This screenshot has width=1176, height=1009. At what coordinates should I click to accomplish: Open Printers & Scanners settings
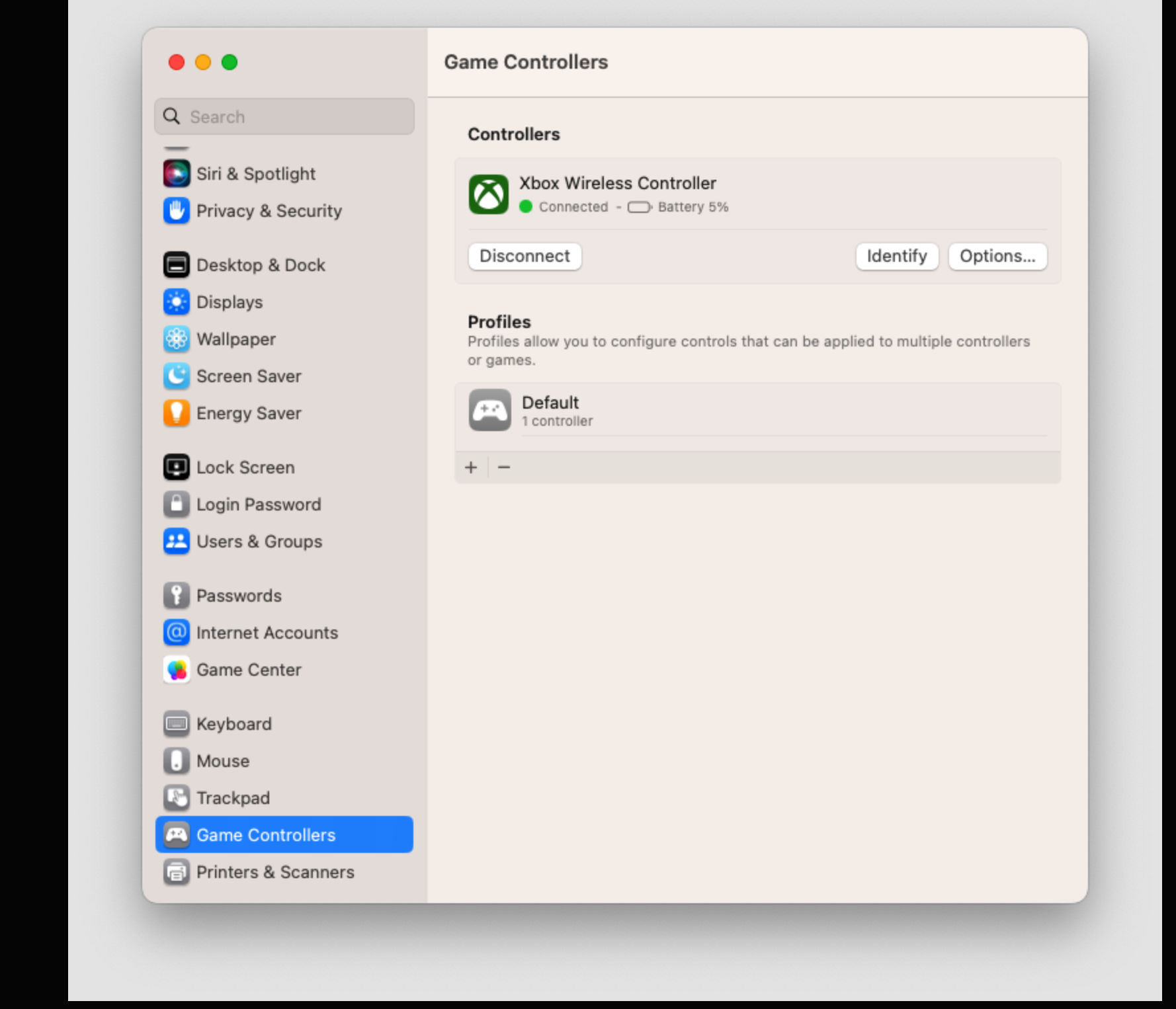[x=284, y=872]
